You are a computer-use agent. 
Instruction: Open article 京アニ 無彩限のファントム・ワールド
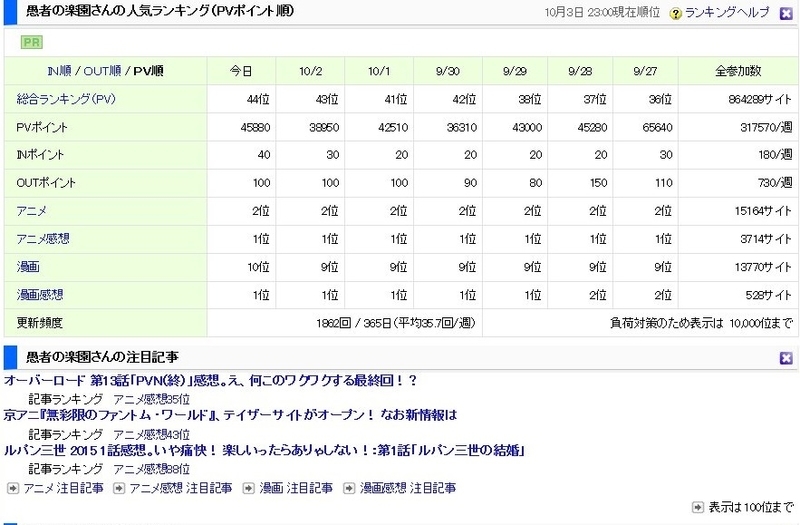230,415
